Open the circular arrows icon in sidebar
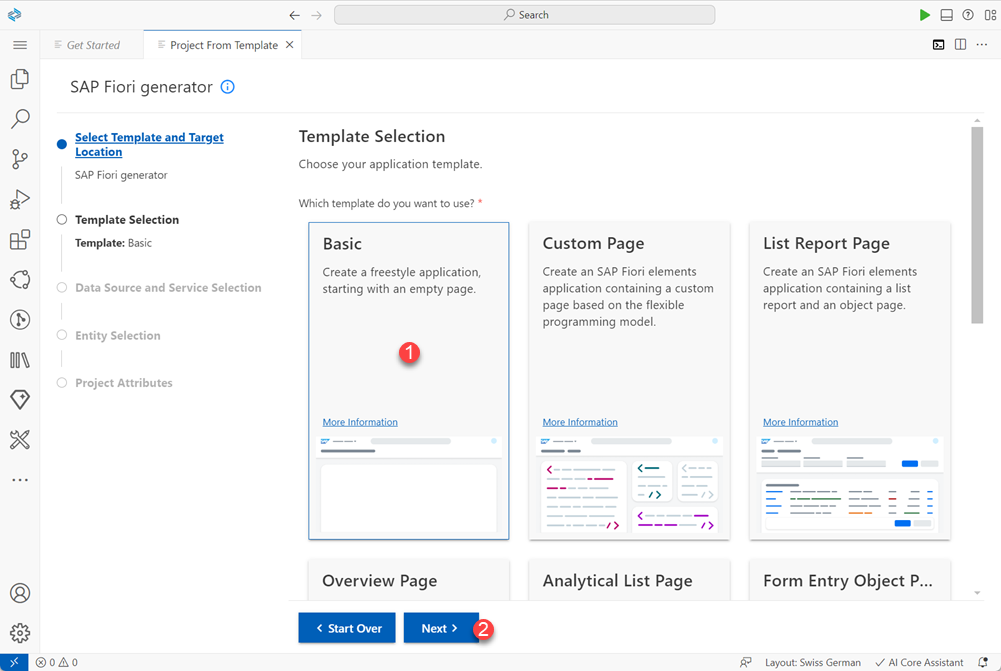Screen dimensions: 1001x671 (x=20, y=280)
